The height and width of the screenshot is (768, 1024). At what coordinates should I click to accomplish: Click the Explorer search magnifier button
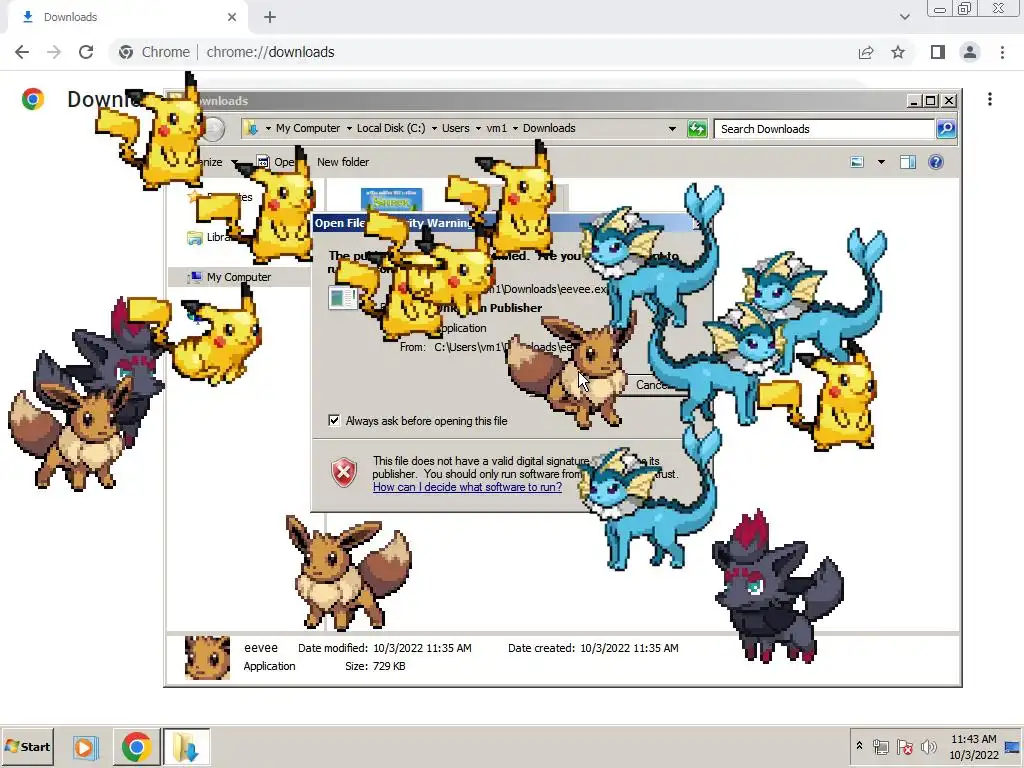946,129
